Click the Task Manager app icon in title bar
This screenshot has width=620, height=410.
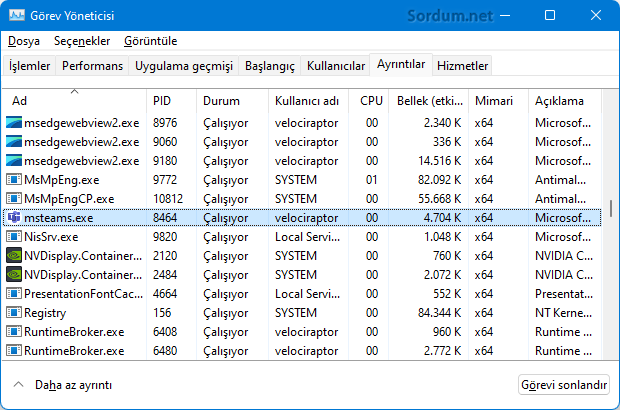pos(17,15)
